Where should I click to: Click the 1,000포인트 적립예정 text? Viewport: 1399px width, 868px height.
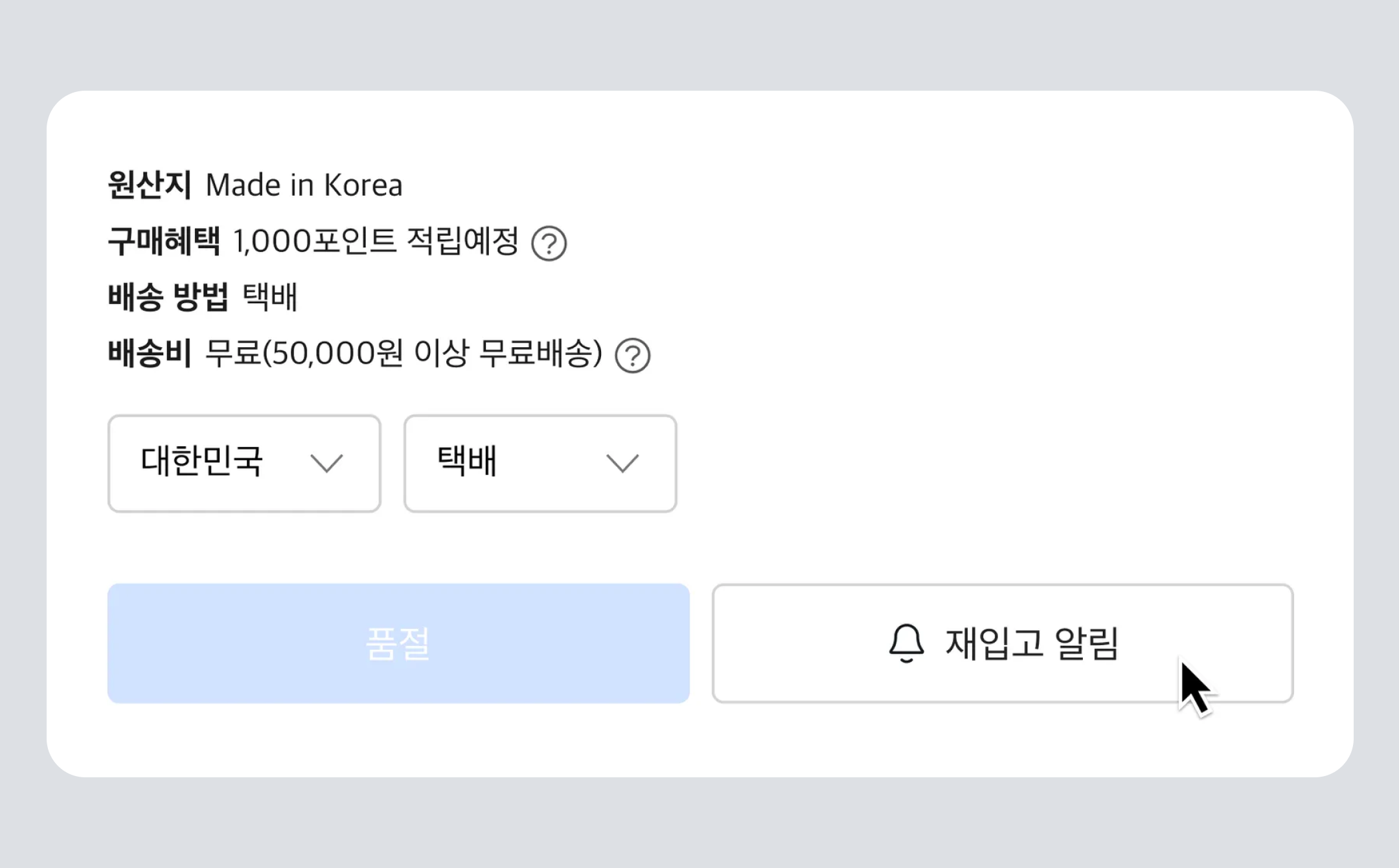pyautogui.click(x=376, y=242)
